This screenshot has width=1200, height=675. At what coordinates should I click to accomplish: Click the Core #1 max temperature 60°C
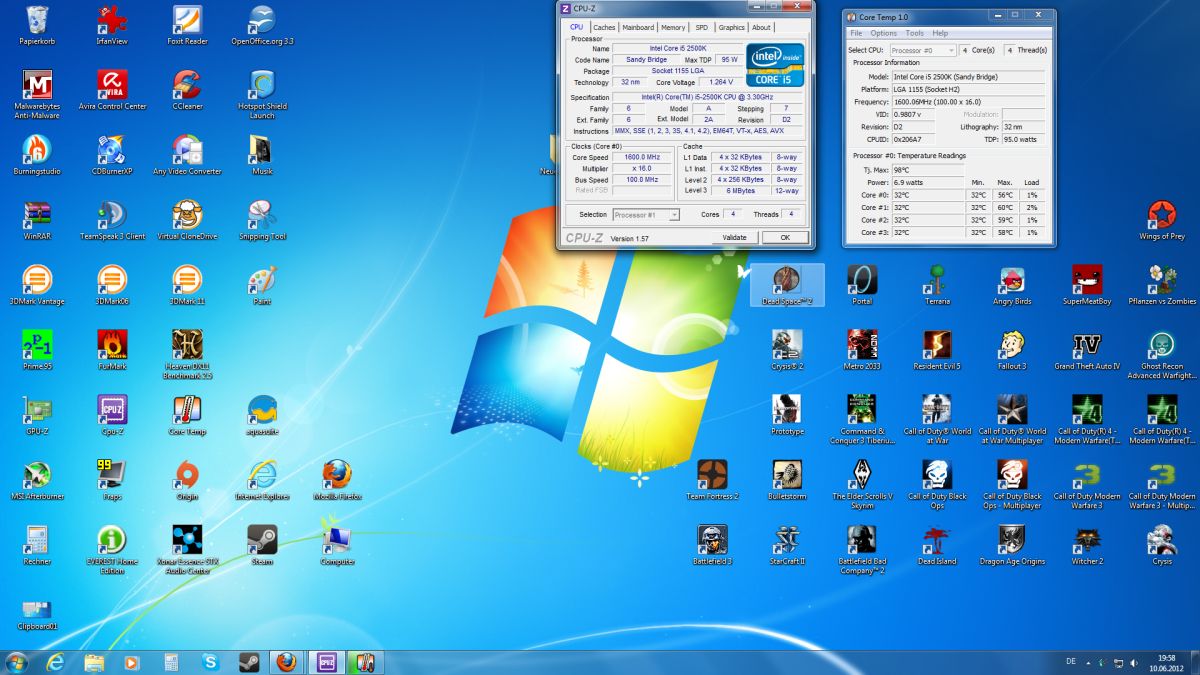point(1005,207)
